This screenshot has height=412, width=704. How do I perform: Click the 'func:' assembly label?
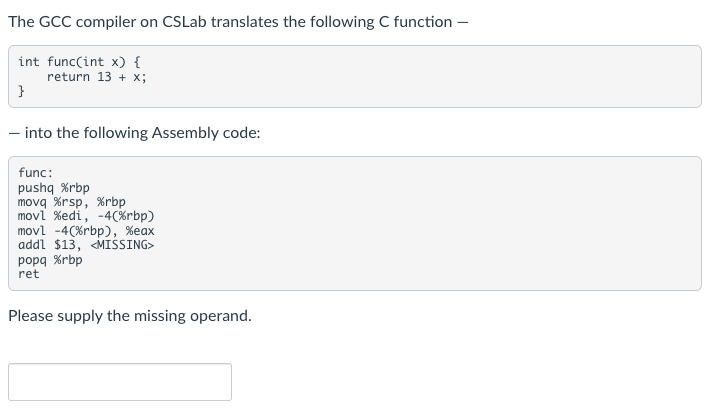click(36, 173)
